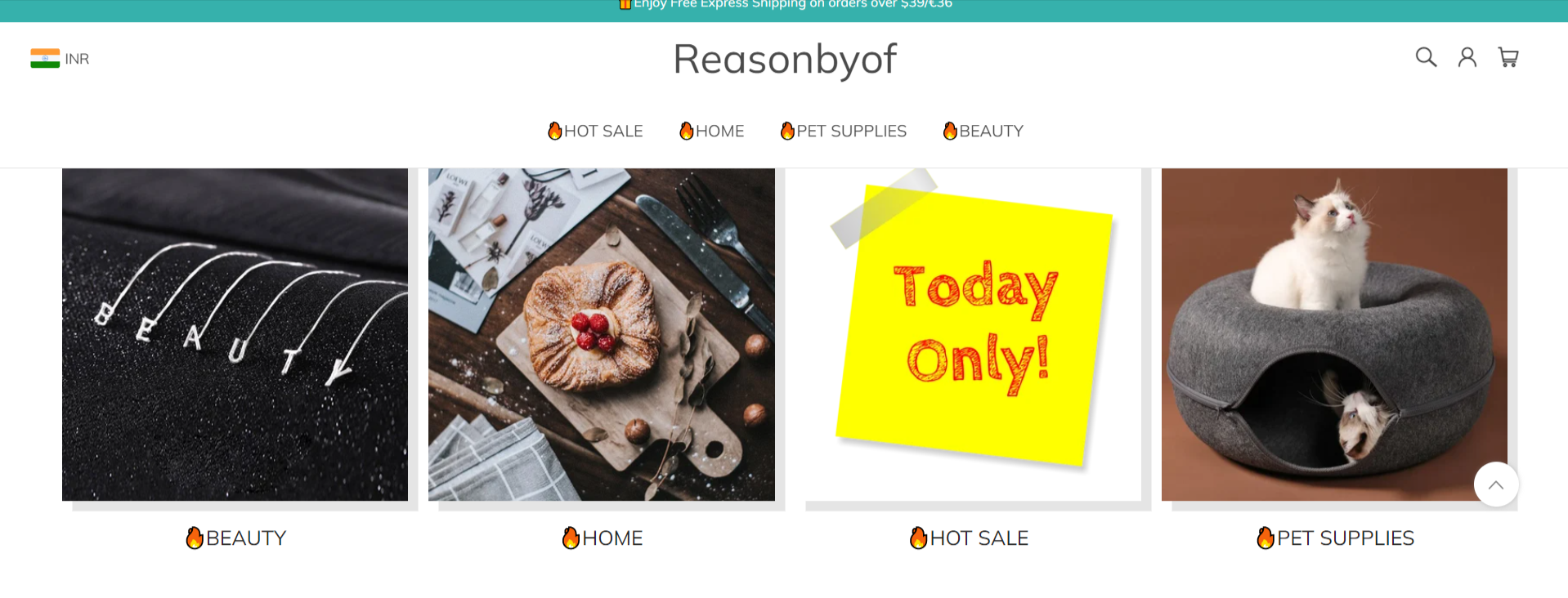Image resolution: width=1568 pixels, height=598 pixels.
Task: Open the user account icon
Action: click(x=1467, y=57)
